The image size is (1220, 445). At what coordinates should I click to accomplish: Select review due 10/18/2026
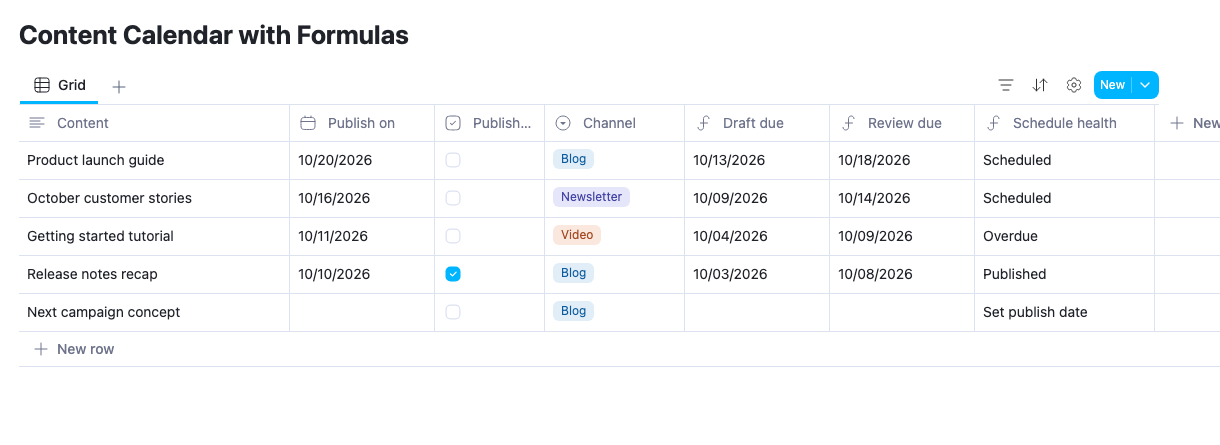(902, 160)
